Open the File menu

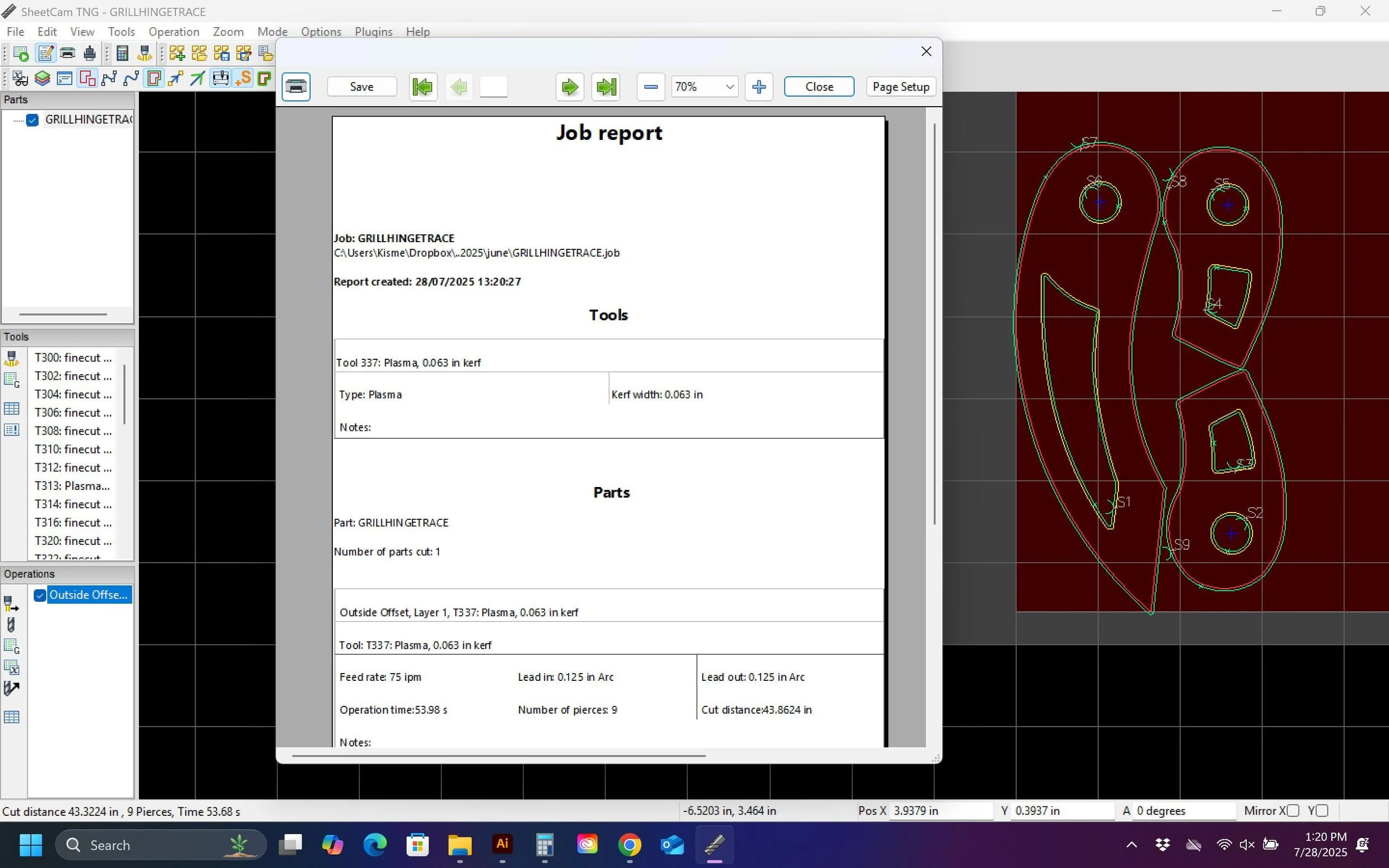point(15,32)
